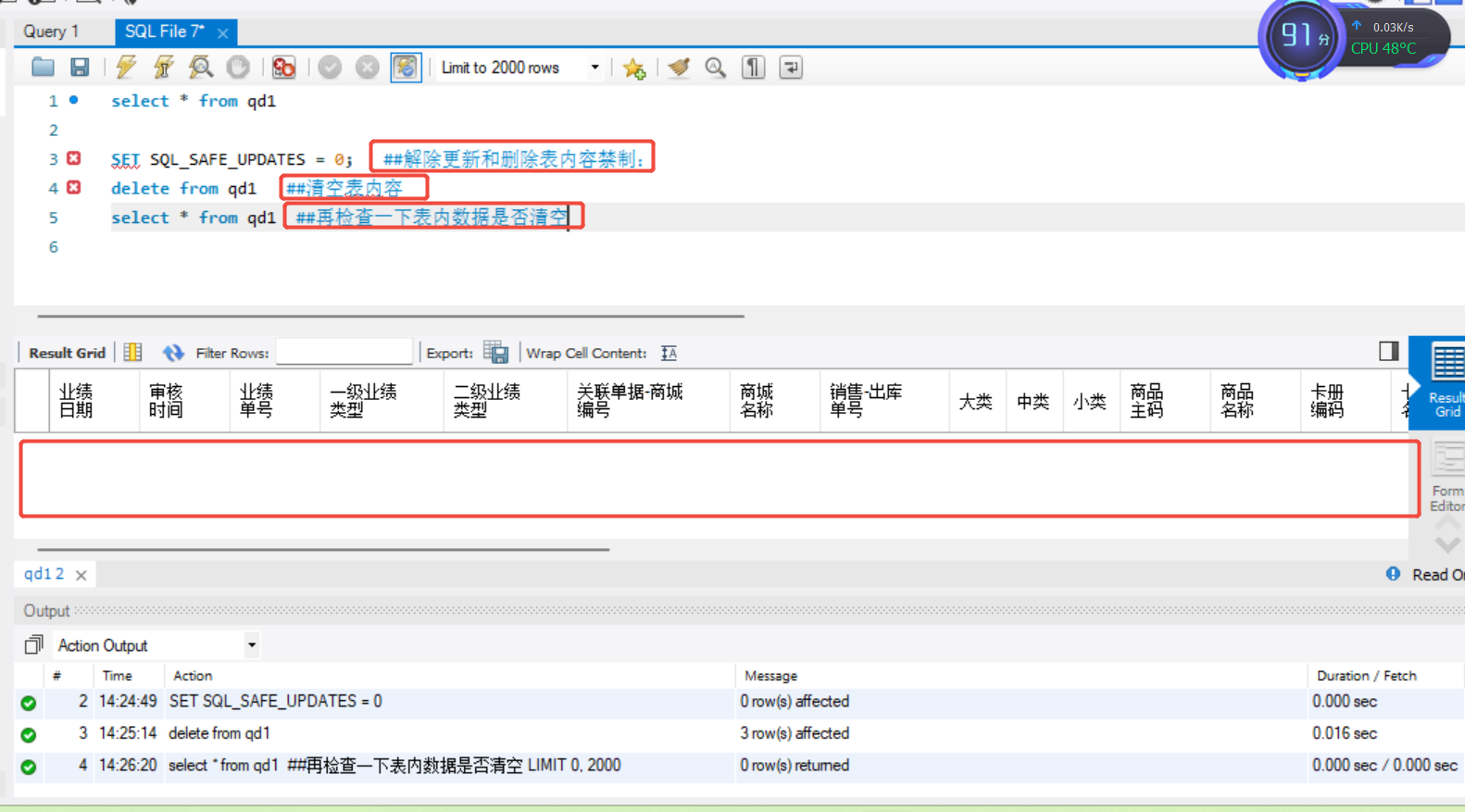Switch to the Query 1 tab
This screenshot has width=1465, height=812.
tap(51, 31)
